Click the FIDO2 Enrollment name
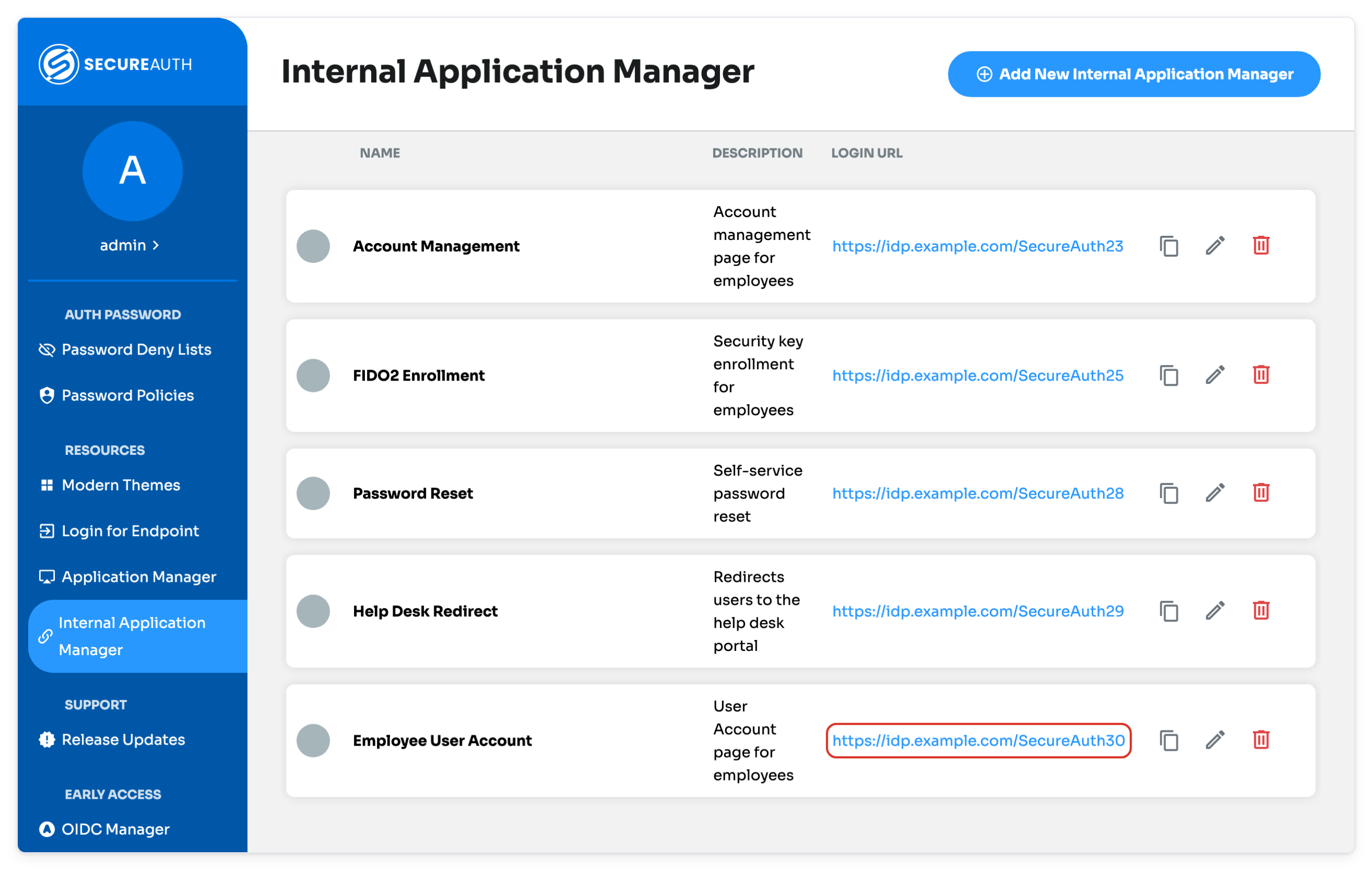 pyautogui.click(x=419, y=375)
